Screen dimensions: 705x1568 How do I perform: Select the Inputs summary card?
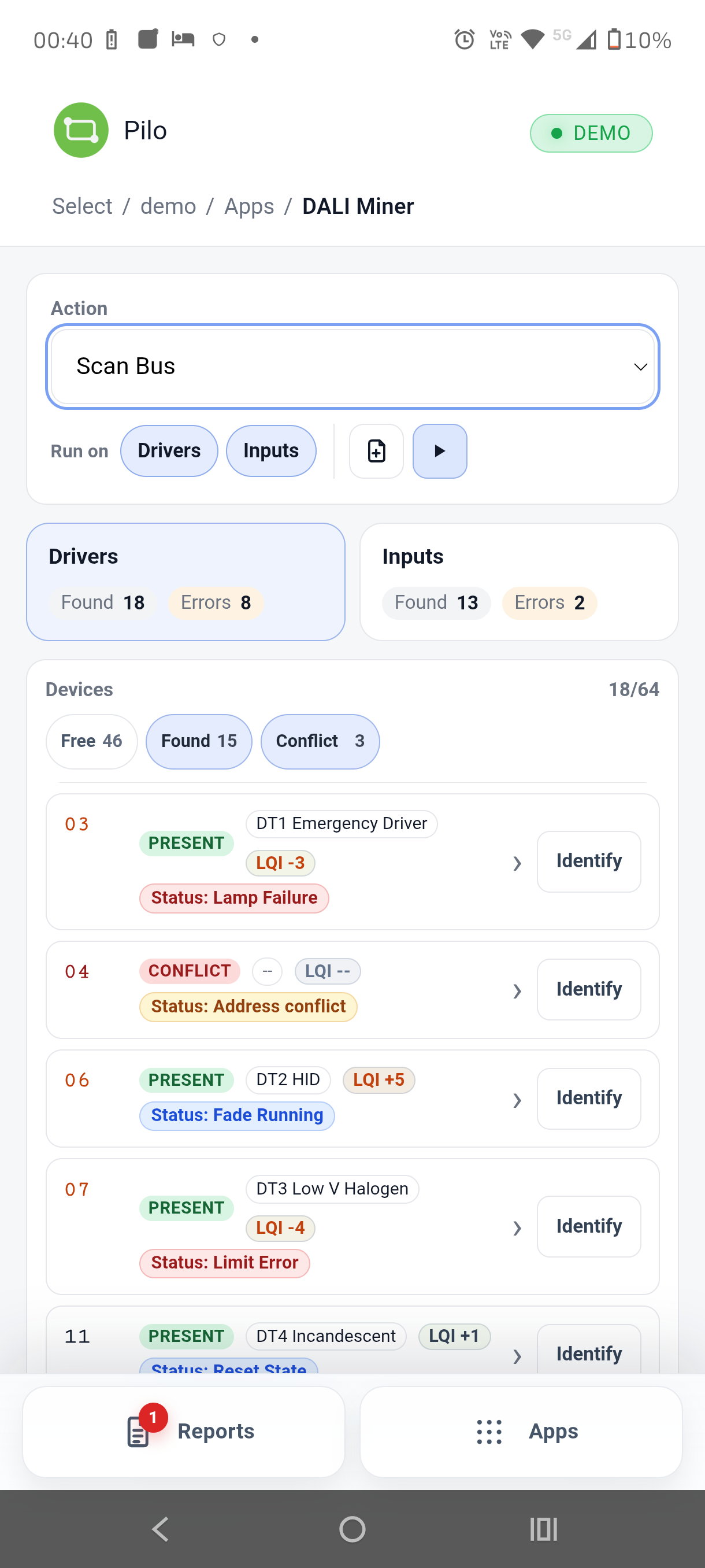[x=519, y=582]
